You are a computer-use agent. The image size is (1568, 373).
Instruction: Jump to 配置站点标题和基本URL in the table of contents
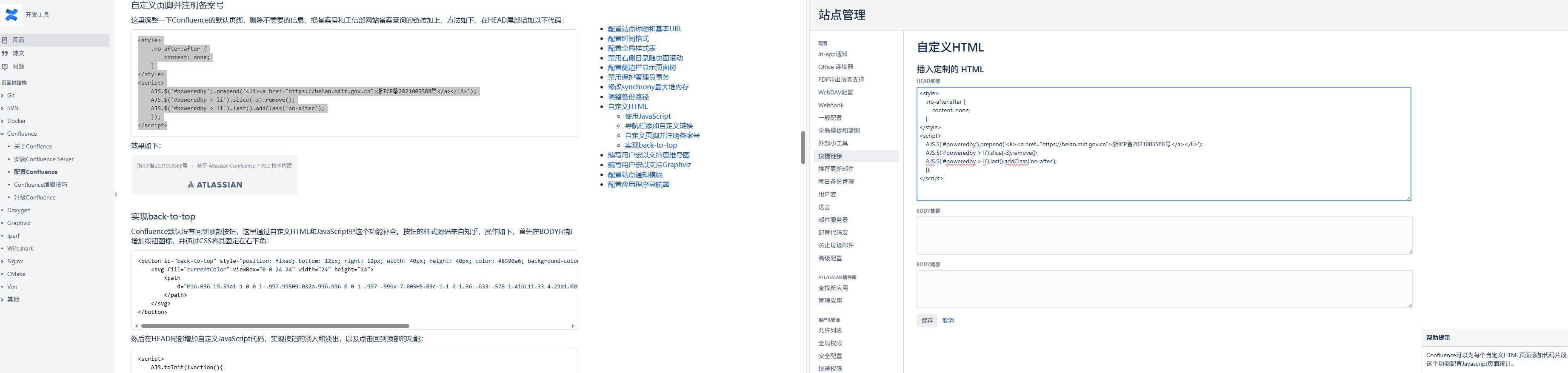click(645, 28)
